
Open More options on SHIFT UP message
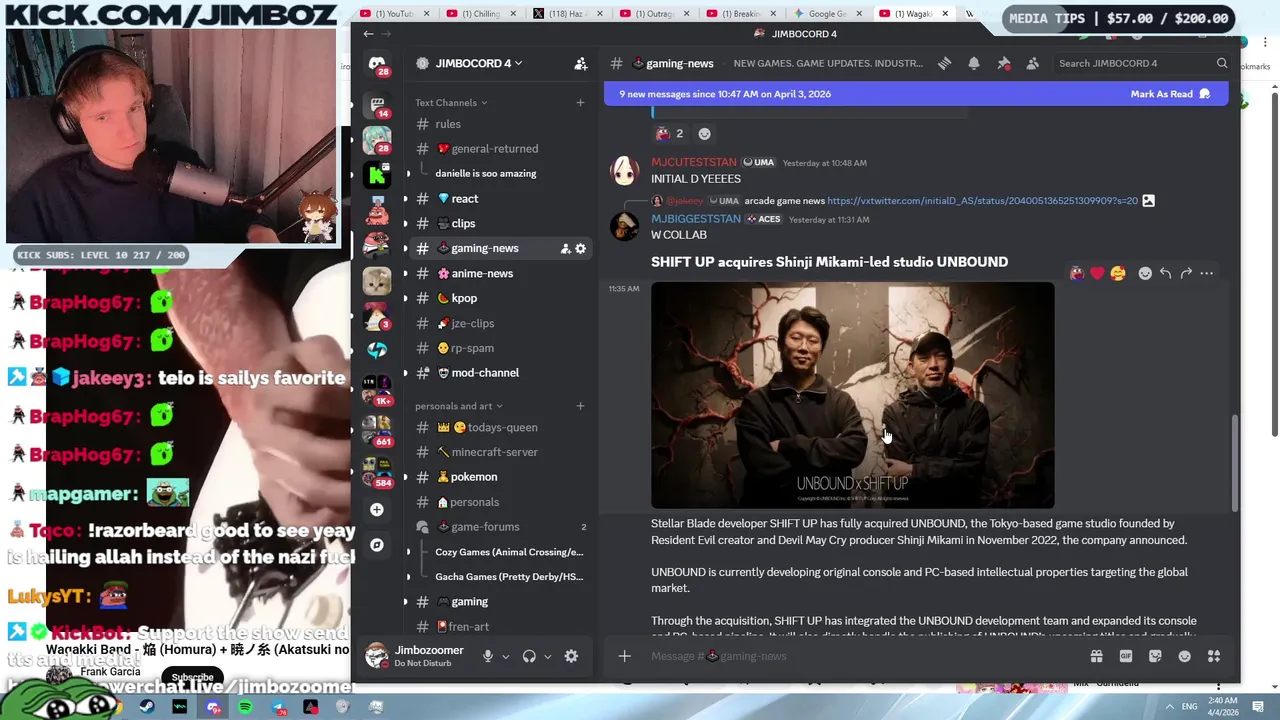pos(1206,273)
